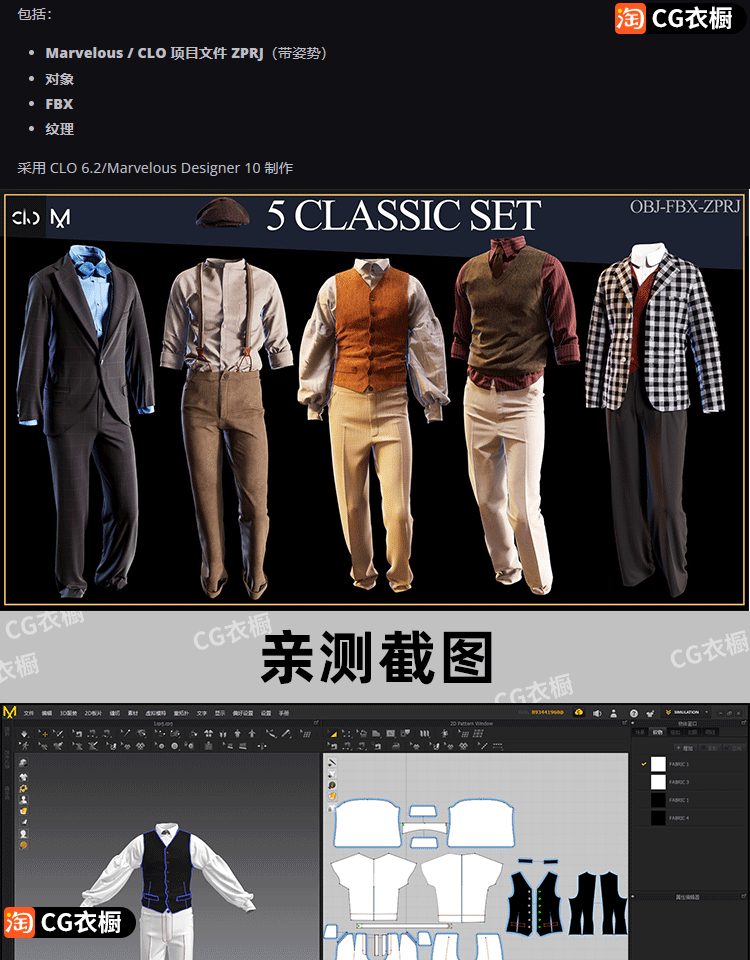Open the help question mark icon
Image resolution: width=750 pixels, height=960 pixels.
click(633, 713)
